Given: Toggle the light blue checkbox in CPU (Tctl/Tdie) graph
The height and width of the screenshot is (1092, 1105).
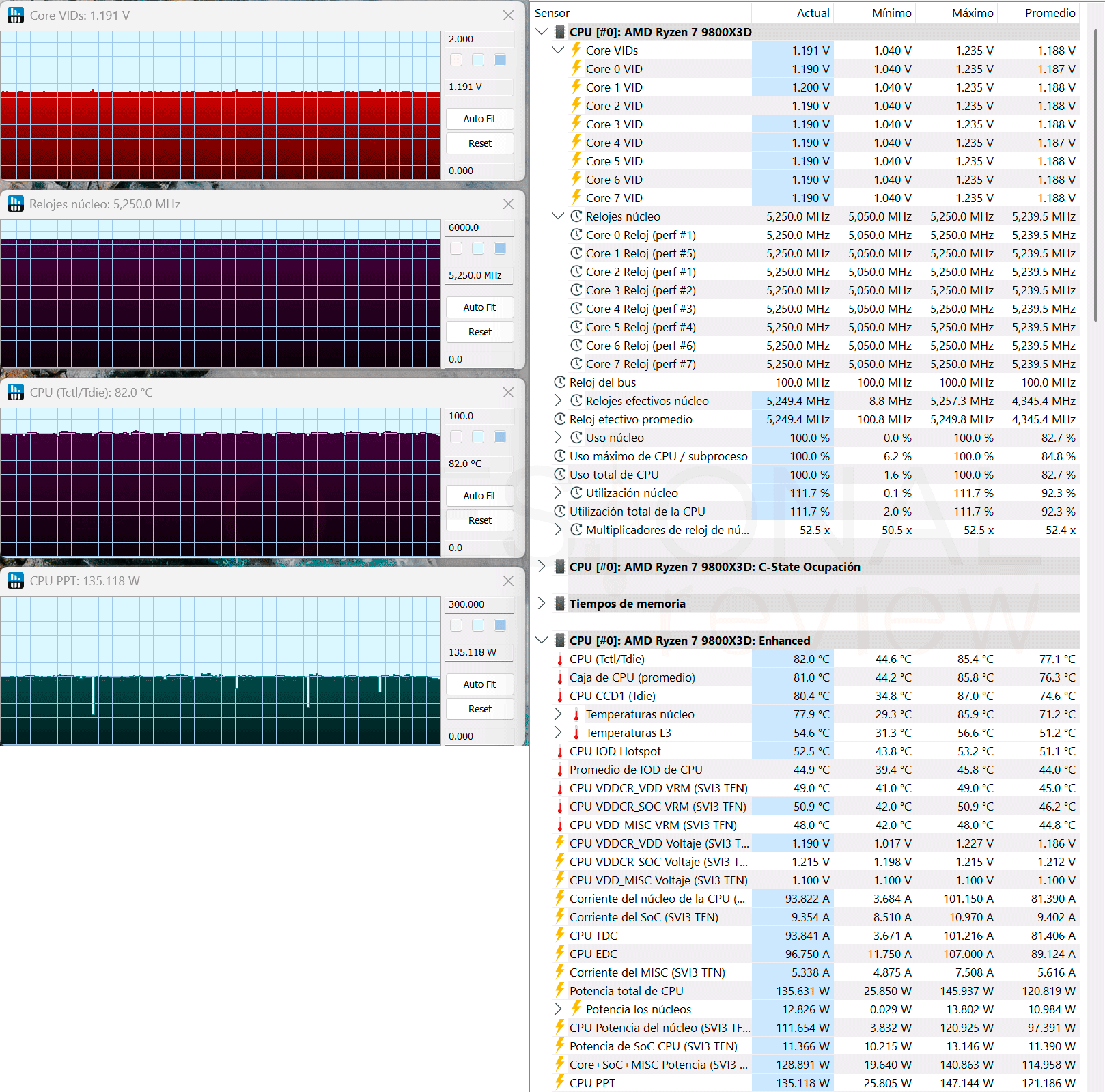Looking at the screenshot, I should tap(478, 437).
